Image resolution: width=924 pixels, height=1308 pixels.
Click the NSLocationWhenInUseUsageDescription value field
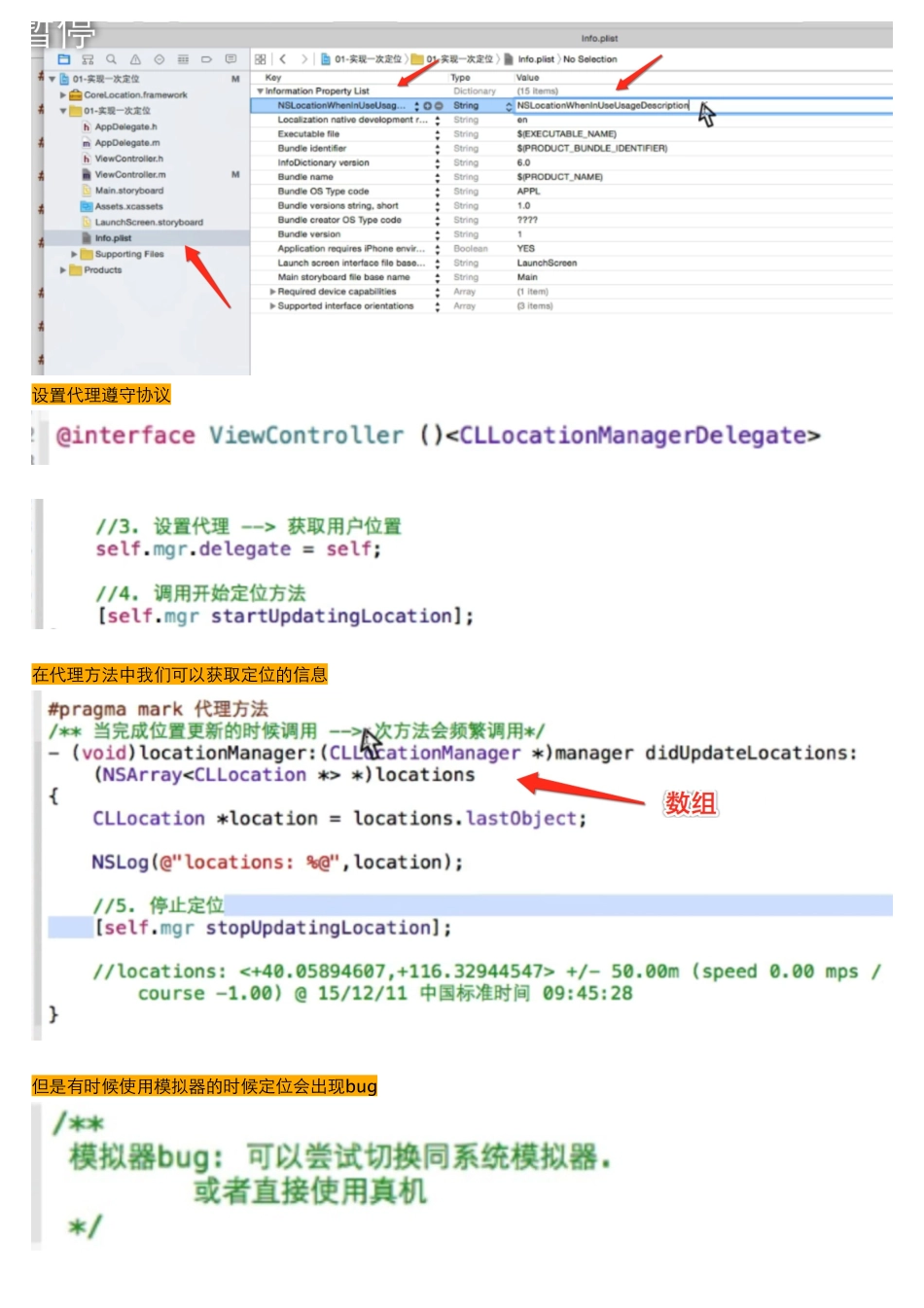(602, 106)
